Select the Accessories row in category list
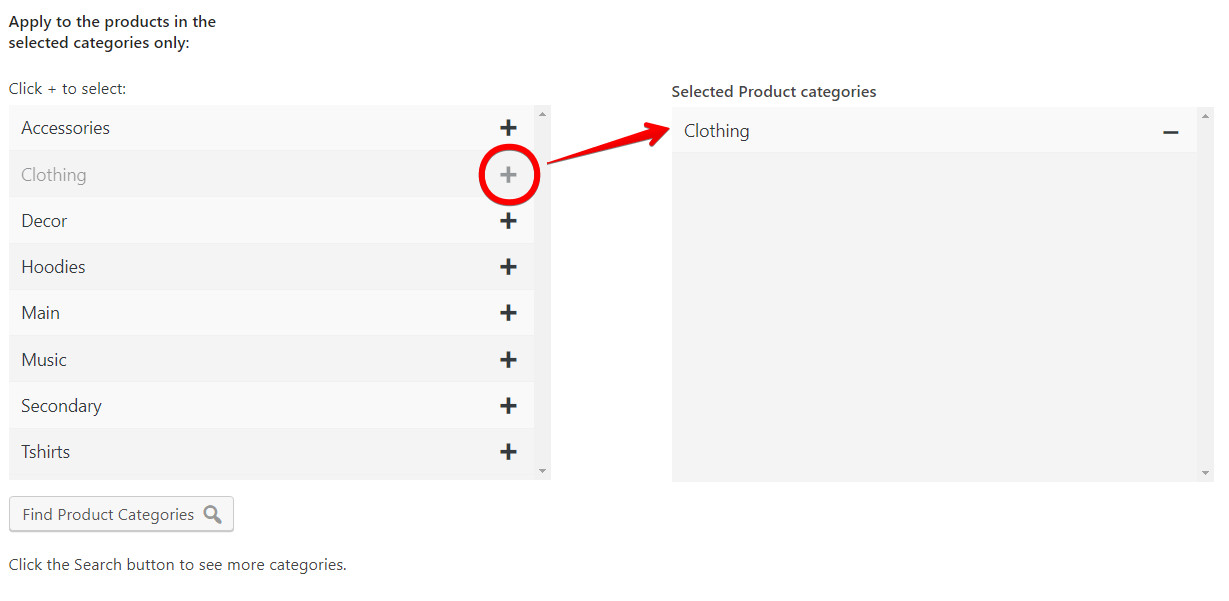This screenshot has width=1229, height=601. tap(272, 128)
